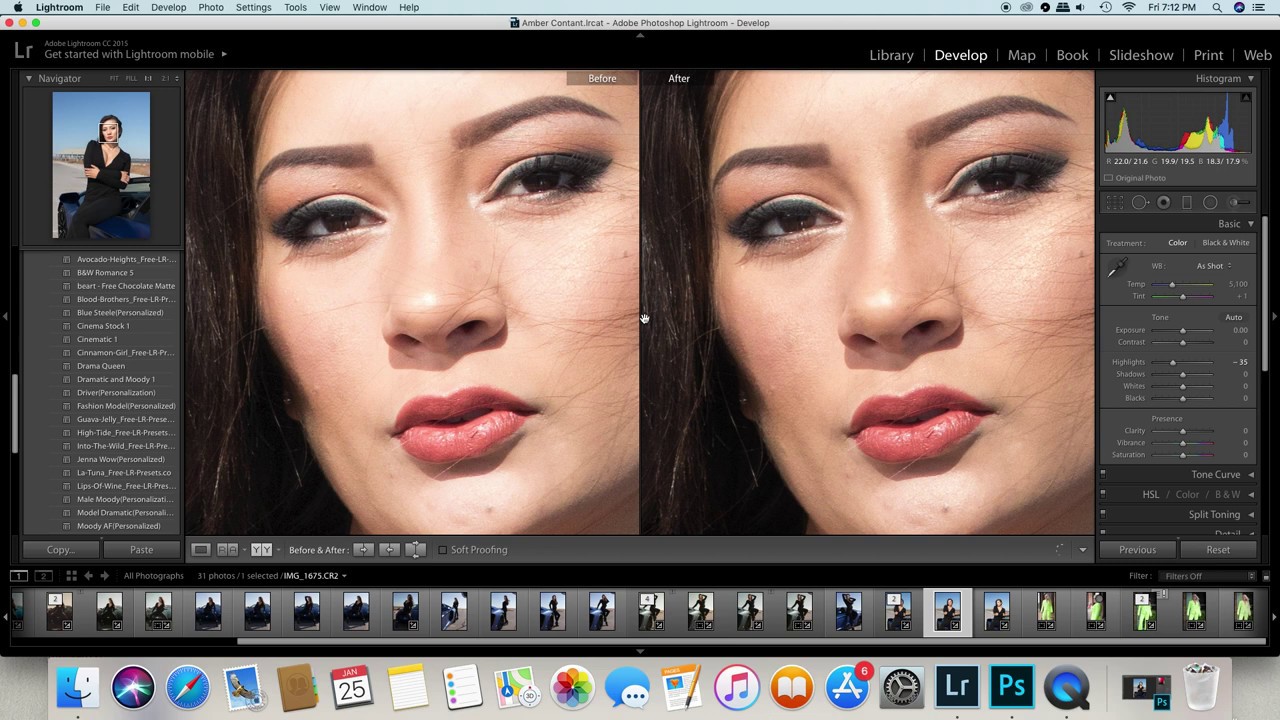Apply the Cinematic 1 preset
This screenshot has width=1280, height=720.
tap(97, 339)
